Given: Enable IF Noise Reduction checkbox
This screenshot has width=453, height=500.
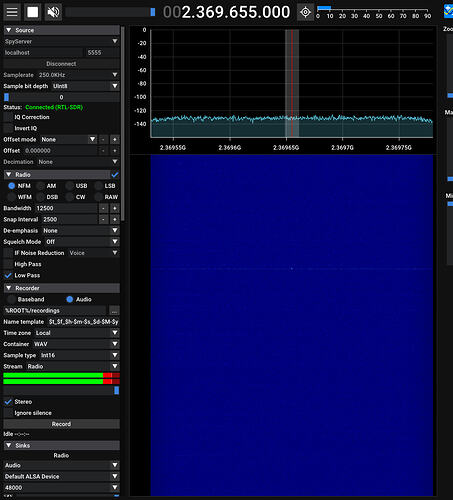Looking at the screenshot, I should pyautogui.click(x=8, y=253).
